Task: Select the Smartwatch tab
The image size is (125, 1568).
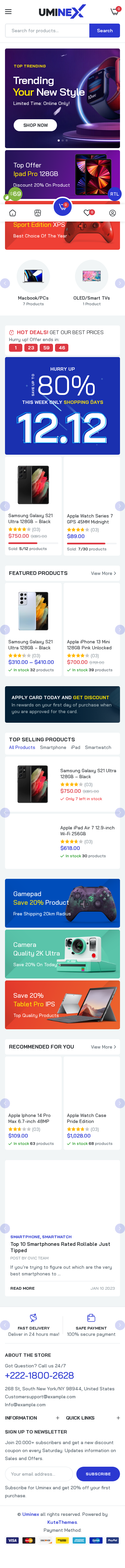Action: pos(98,748)
